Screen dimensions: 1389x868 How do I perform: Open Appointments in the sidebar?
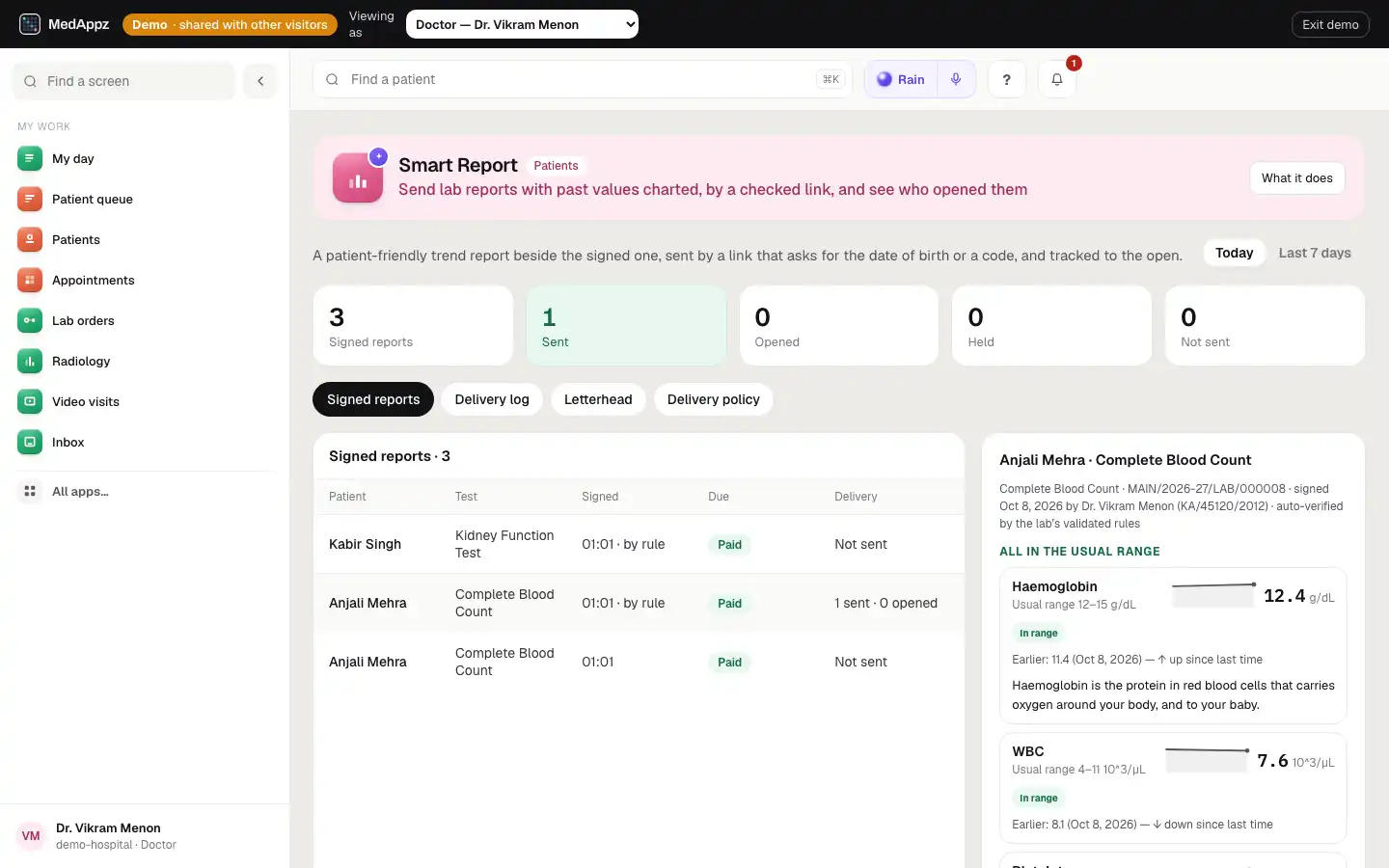[x=145, y=280]
